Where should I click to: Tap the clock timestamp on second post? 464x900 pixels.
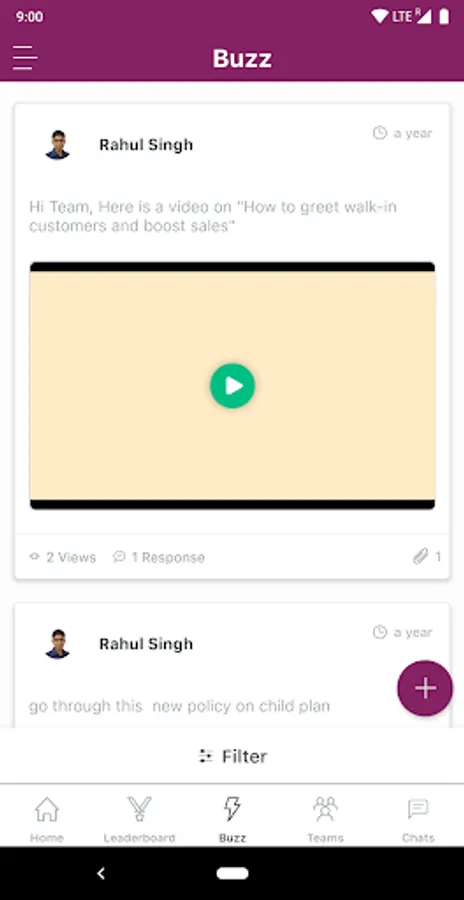pyautogui.click(x=403, y=633)
